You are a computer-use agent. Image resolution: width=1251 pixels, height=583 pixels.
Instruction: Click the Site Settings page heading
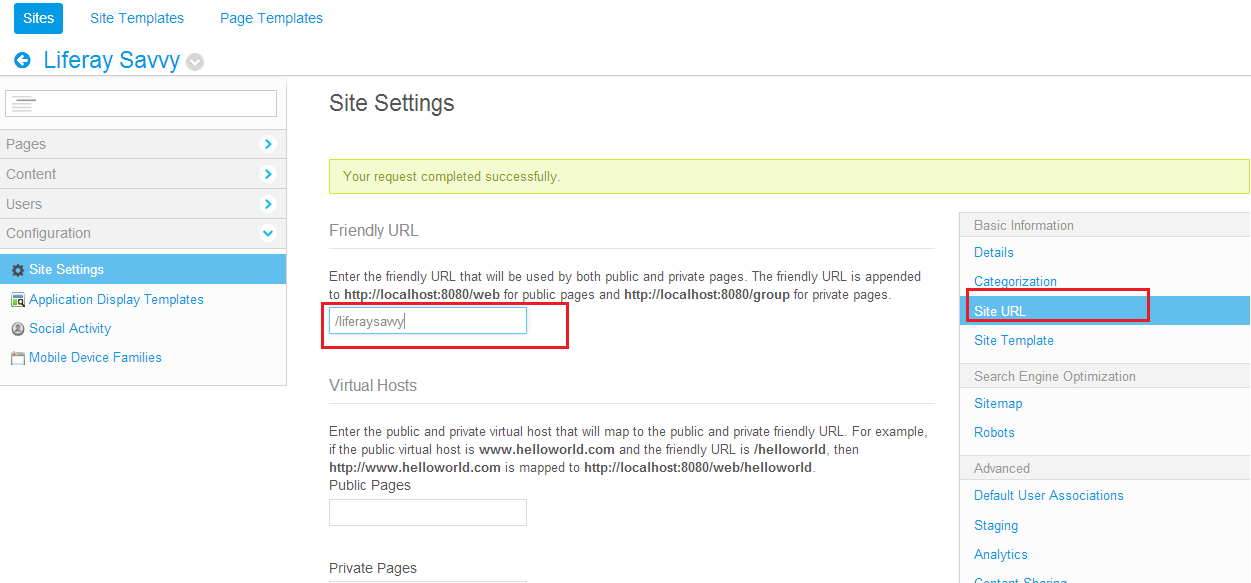(392, 103)
